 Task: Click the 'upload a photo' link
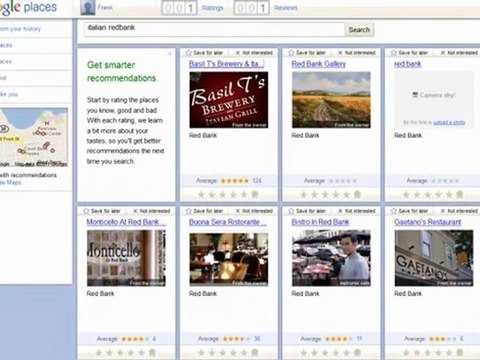click(x=449, y=122)
